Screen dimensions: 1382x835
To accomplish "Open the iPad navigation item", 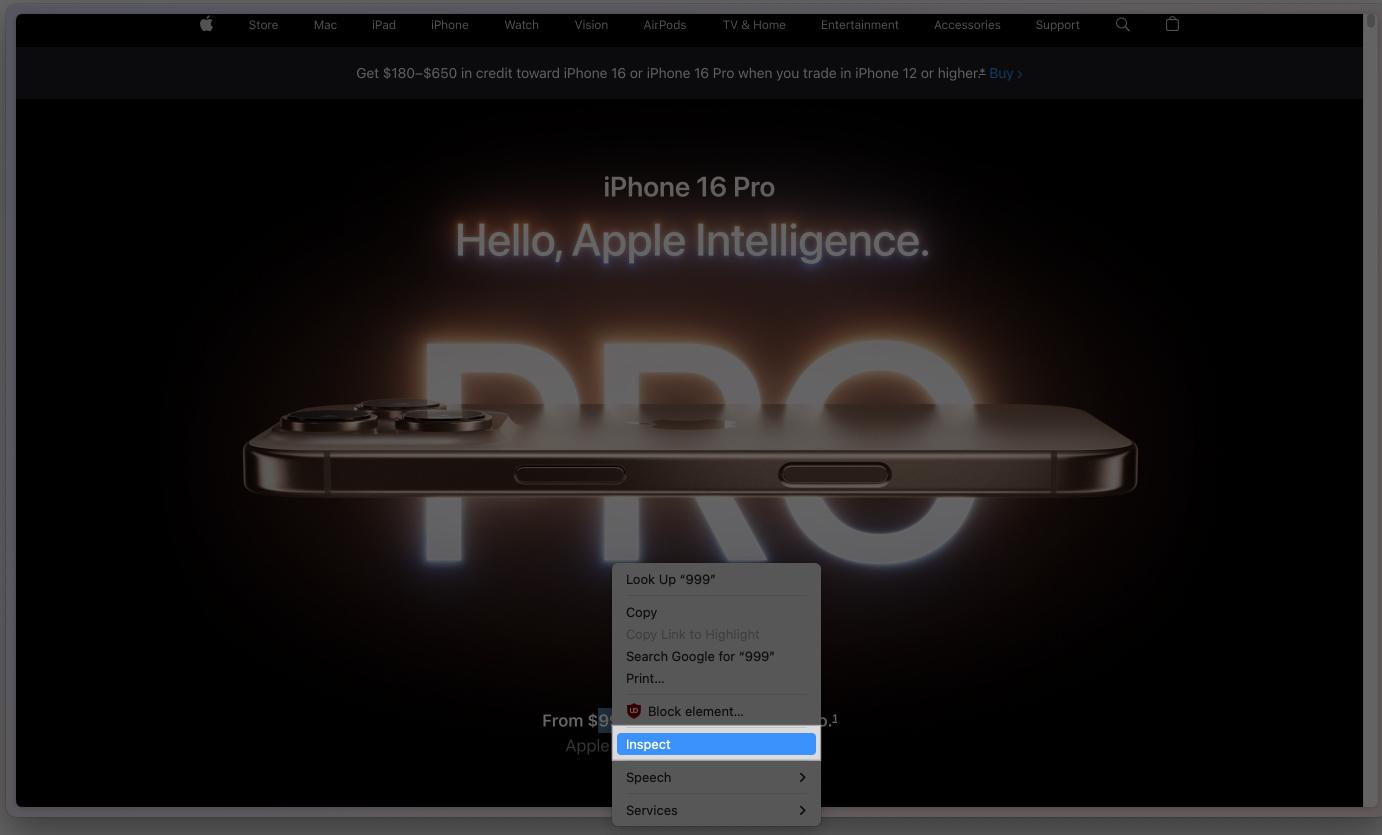I will click(x=384, y=25).
